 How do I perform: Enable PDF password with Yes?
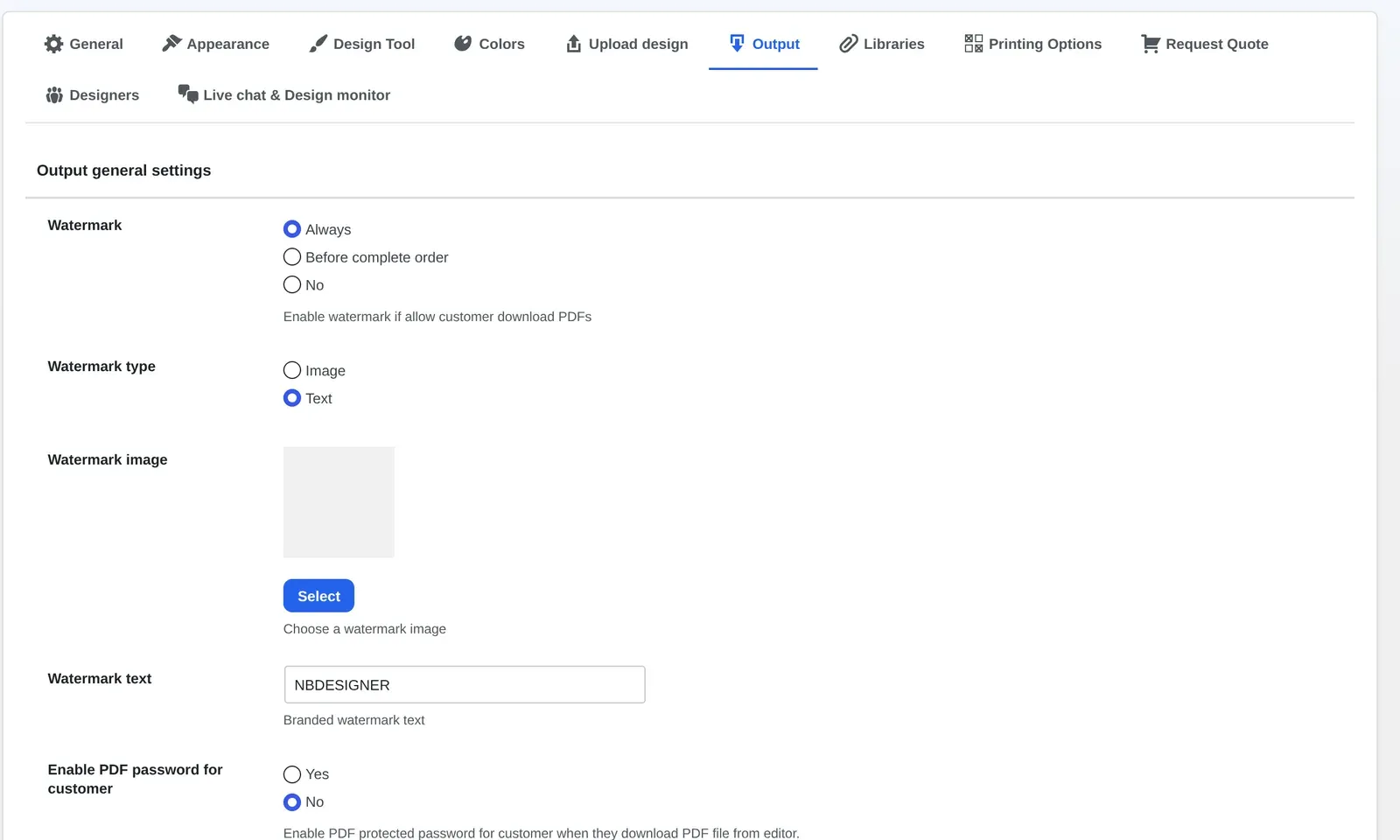coord(292,774)
